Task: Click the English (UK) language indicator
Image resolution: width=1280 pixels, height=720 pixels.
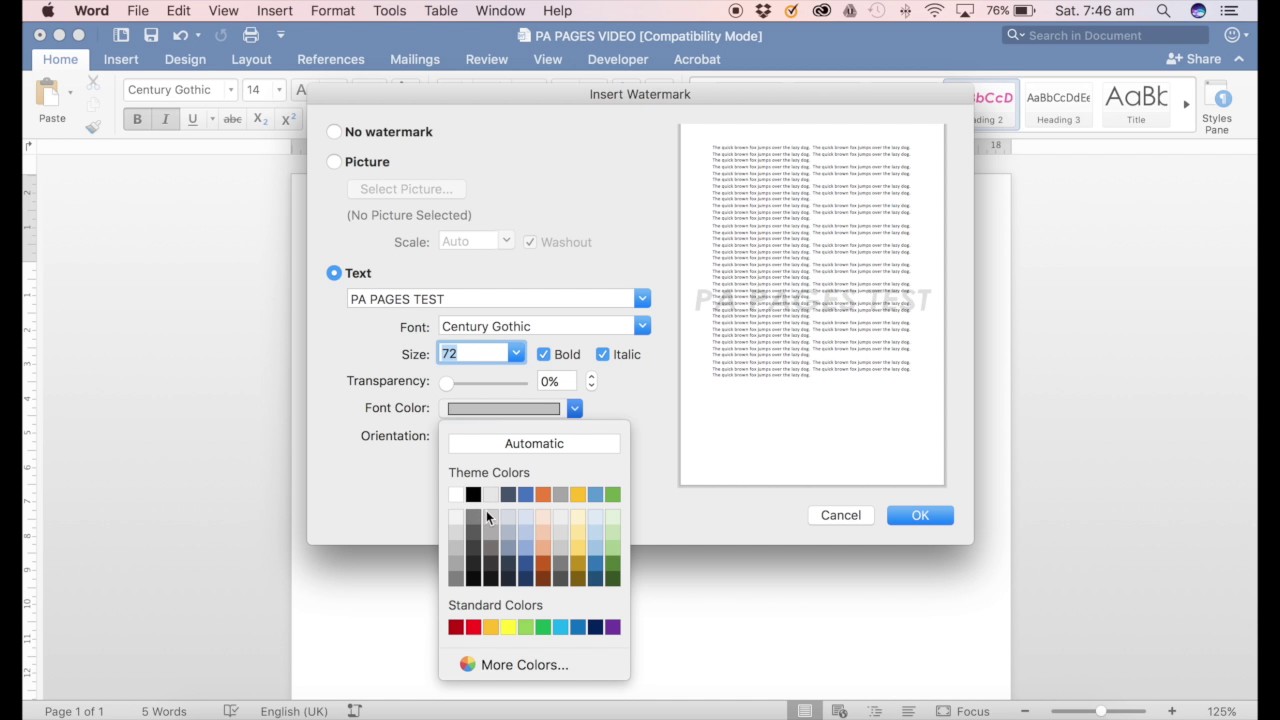Action: 294,711
